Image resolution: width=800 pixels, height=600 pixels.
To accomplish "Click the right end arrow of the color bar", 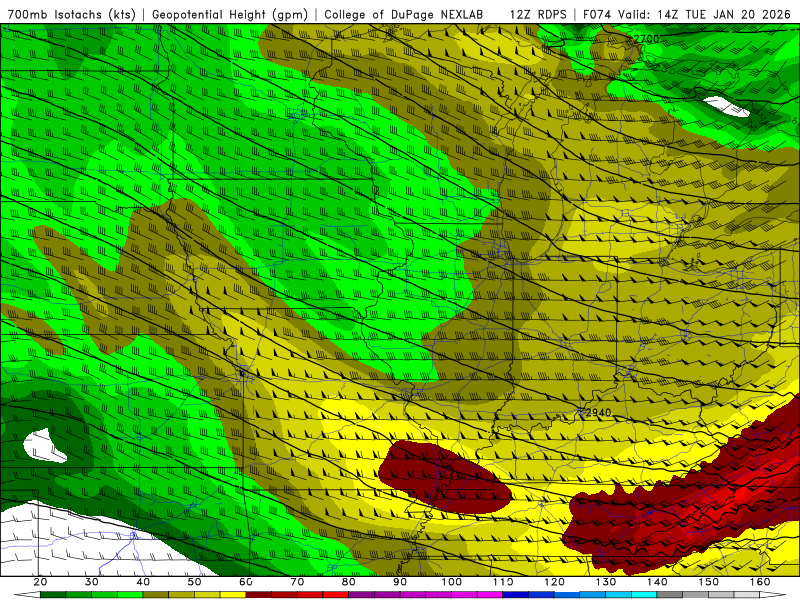I will [772, 595].
